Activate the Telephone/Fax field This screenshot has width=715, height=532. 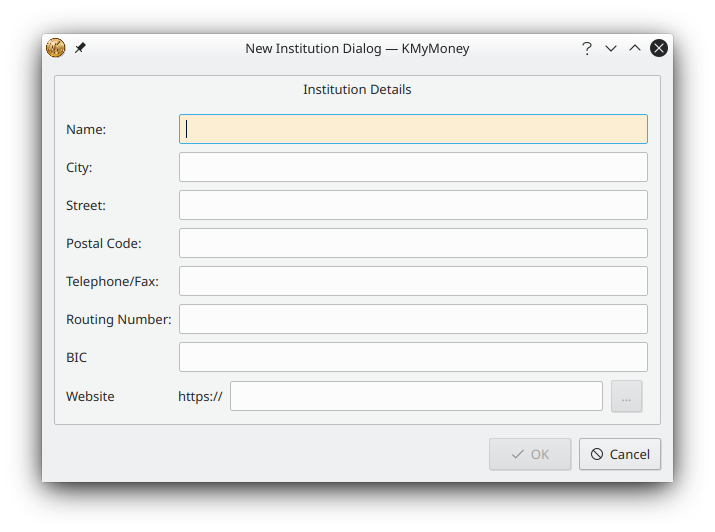pos(413,281)
